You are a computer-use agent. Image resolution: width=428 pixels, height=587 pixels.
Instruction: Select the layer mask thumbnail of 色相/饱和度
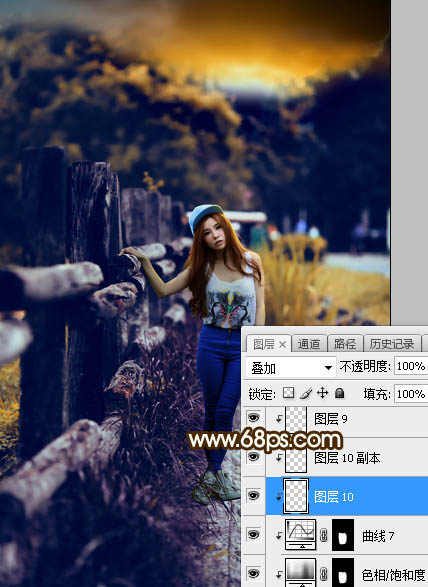343,572
